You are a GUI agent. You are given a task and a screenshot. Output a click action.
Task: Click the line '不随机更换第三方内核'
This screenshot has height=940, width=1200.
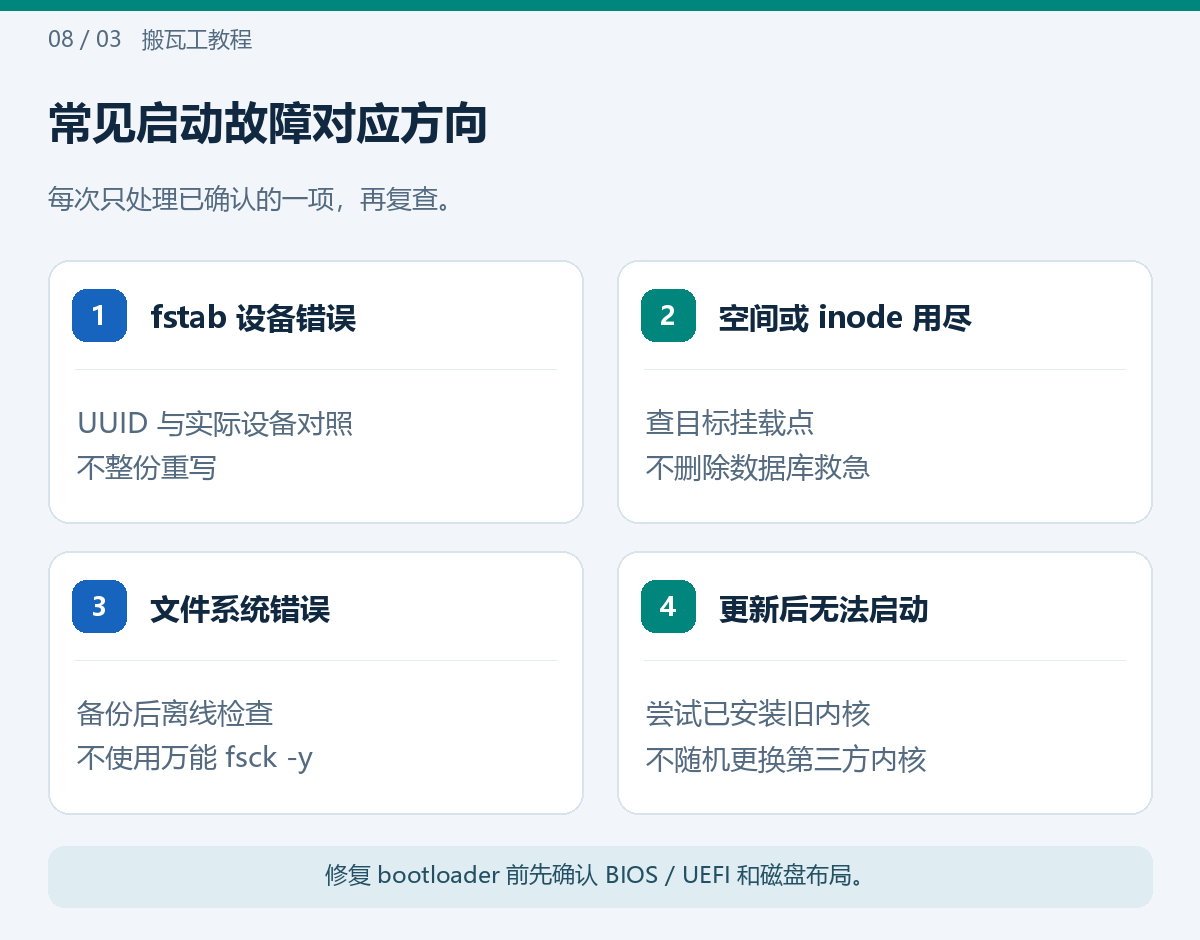pyautogui.click(x=786, y=758)
